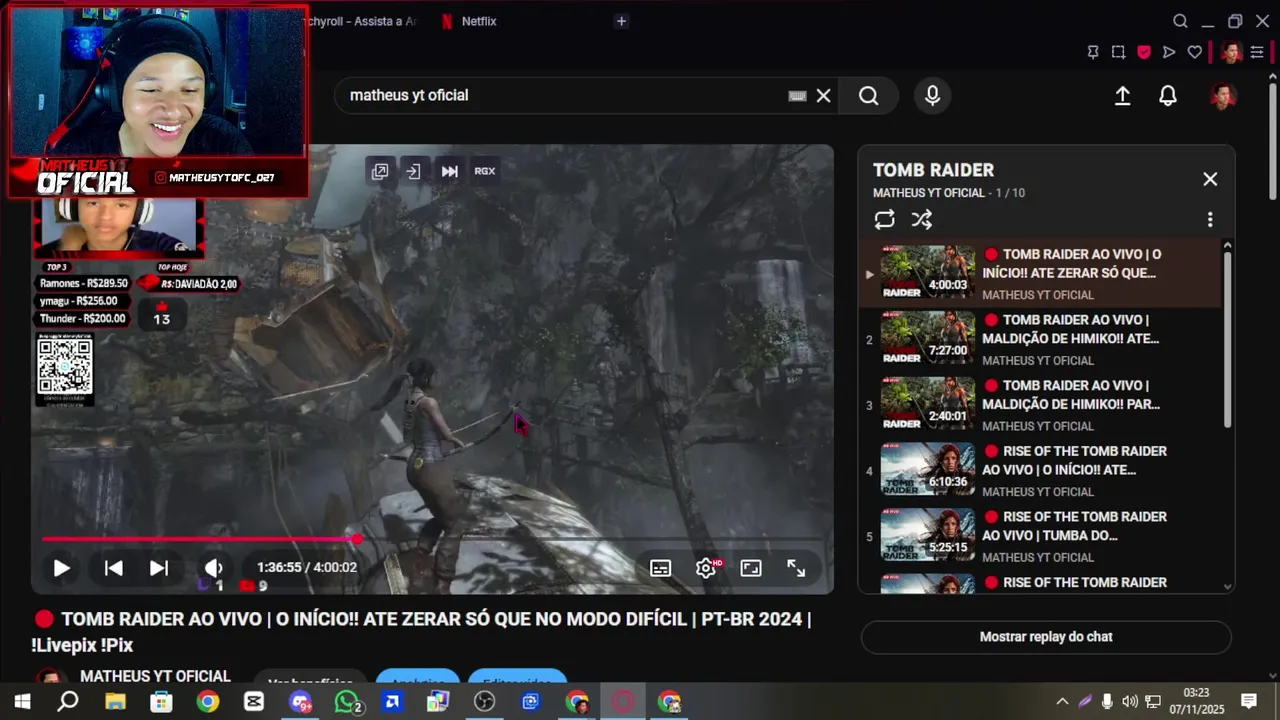Open a new browser tab

tap(621, 21)
